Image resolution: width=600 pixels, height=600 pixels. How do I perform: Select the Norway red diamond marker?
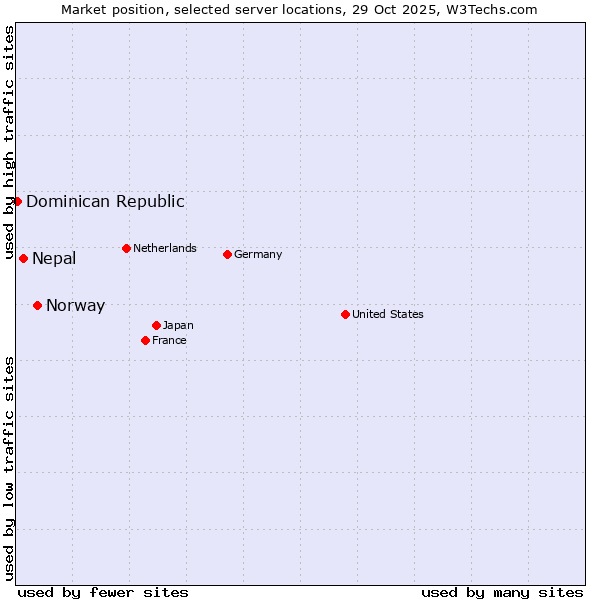pyautogui.click(x=37, y=305)
